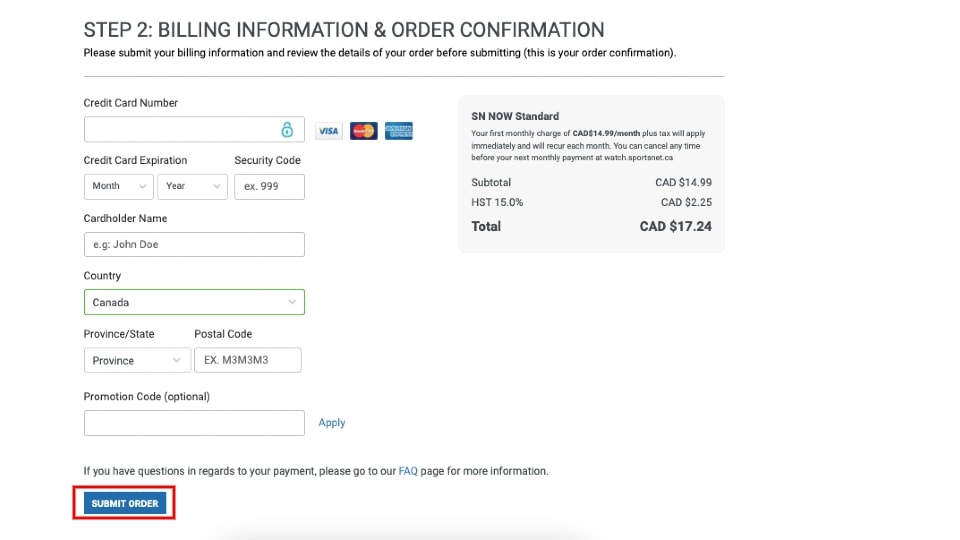This screenshot has height=540, width=960.
Task: Select the Cardholder Name input box
Action: point(194,245)
